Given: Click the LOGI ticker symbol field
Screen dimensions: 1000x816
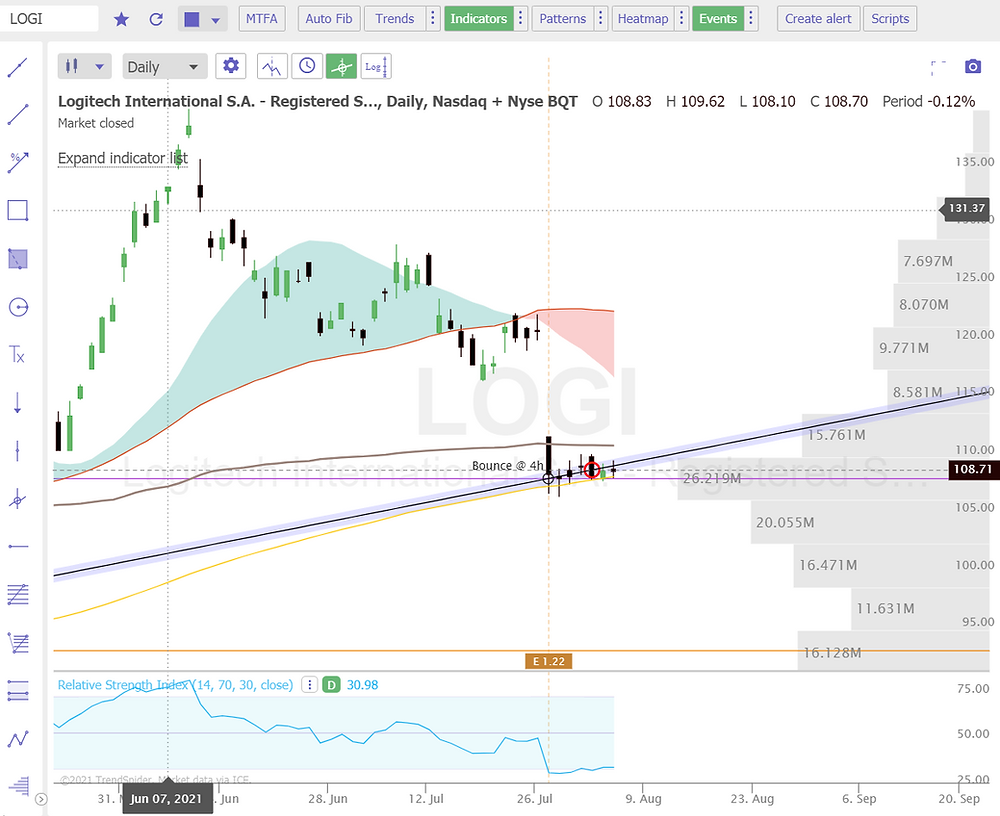Looking at the screenshot, I should tap(49, 19).
